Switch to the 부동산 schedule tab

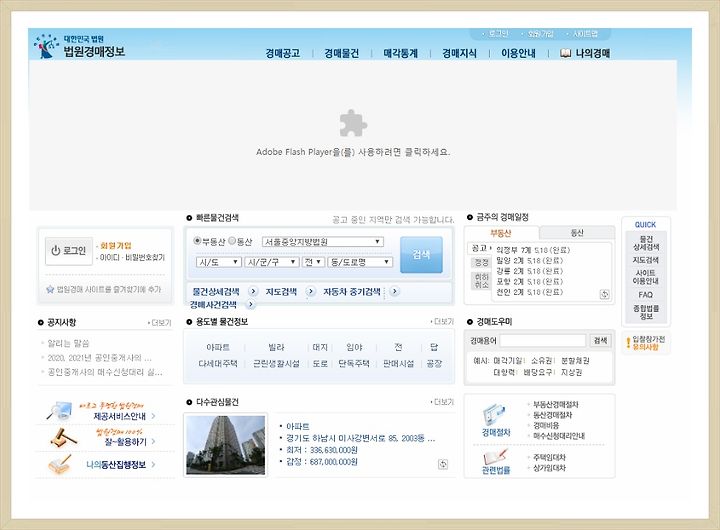point(501,233)
